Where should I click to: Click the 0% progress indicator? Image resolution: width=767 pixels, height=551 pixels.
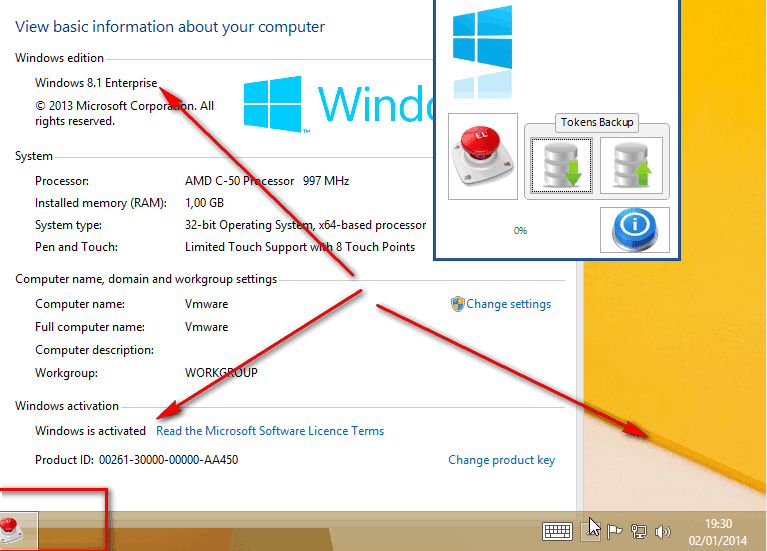(520, 230)
